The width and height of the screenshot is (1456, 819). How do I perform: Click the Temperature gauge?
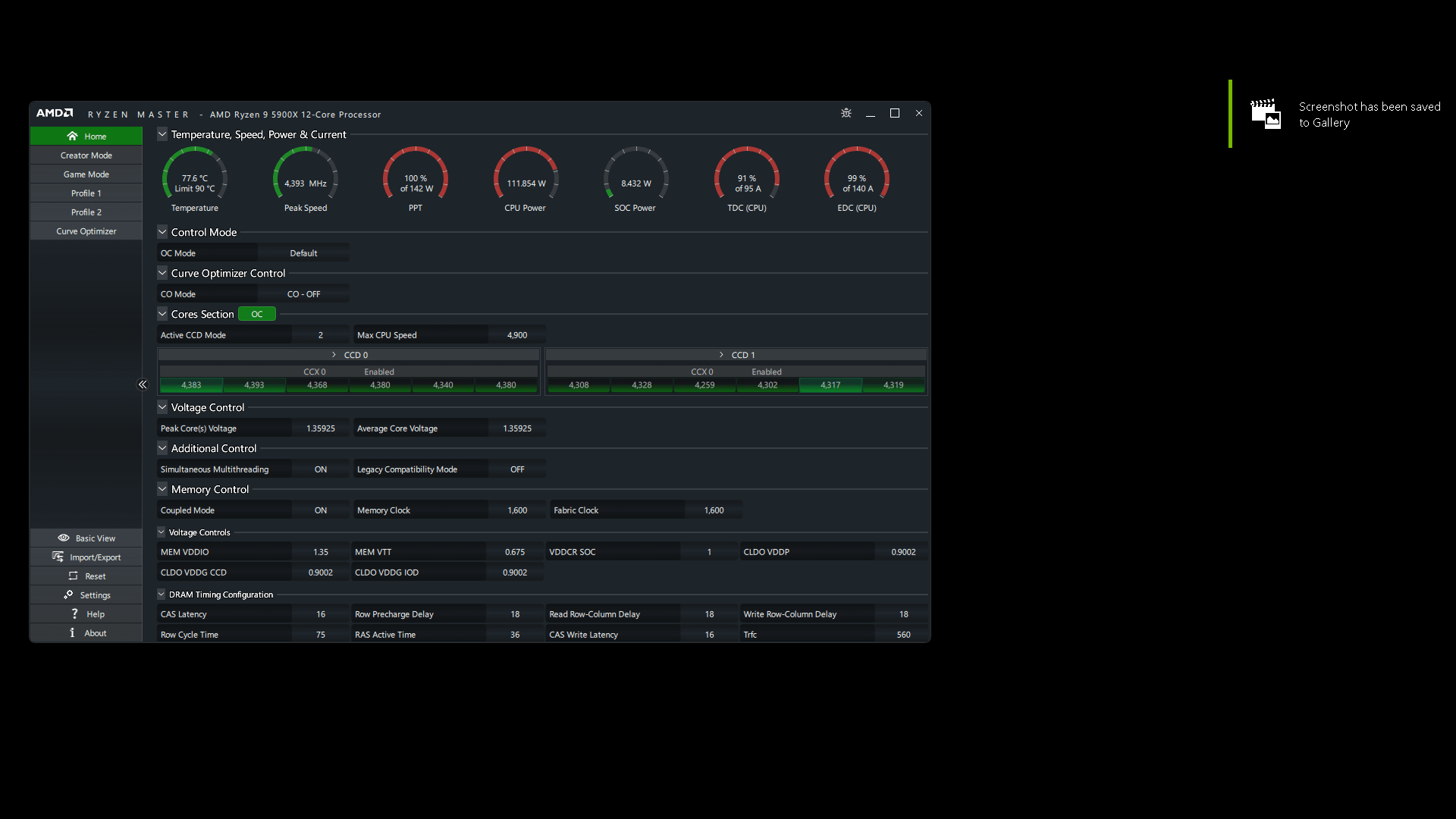[195, 174]
